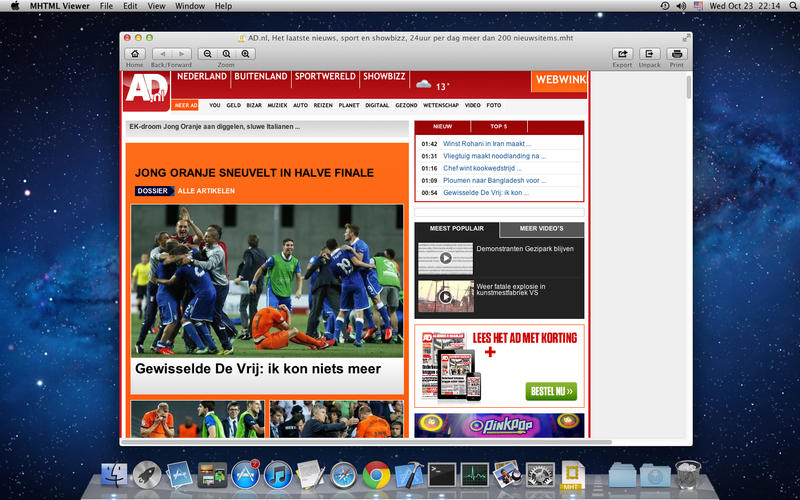Play the Demonstranten Gezipark video

pos(445,258)
